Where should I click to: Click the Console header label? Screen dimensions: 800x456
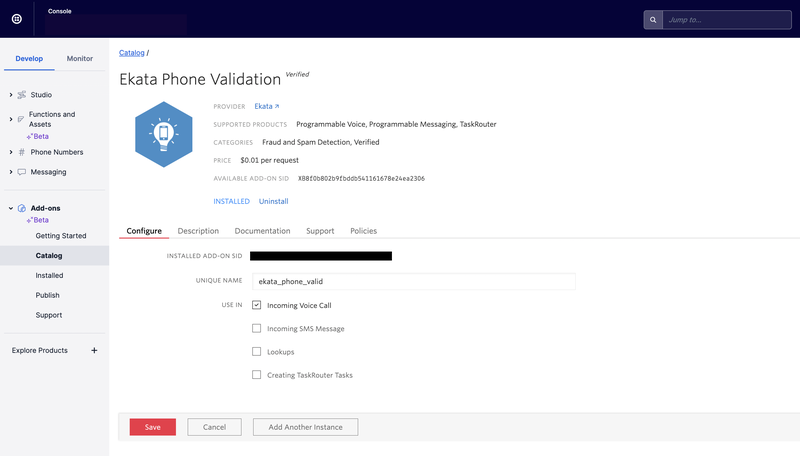click(60, 11)
